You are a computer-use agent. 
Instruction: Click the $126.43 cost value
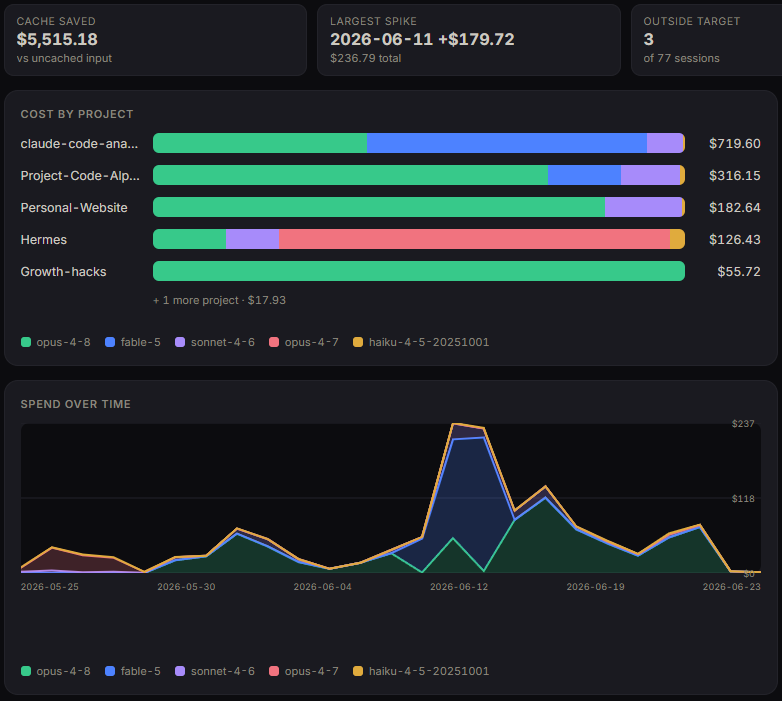click(x=735, y=240)
